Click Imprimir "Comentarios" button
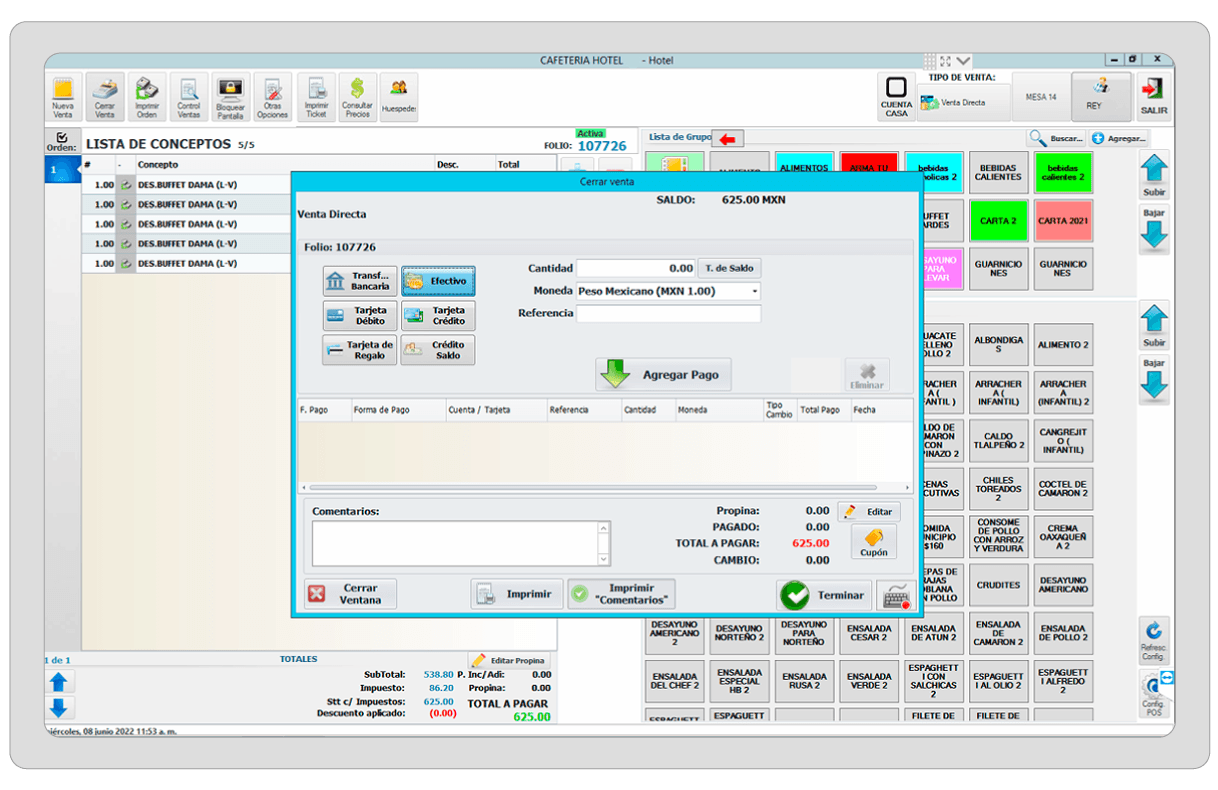1218x790 pixels. 622,594
